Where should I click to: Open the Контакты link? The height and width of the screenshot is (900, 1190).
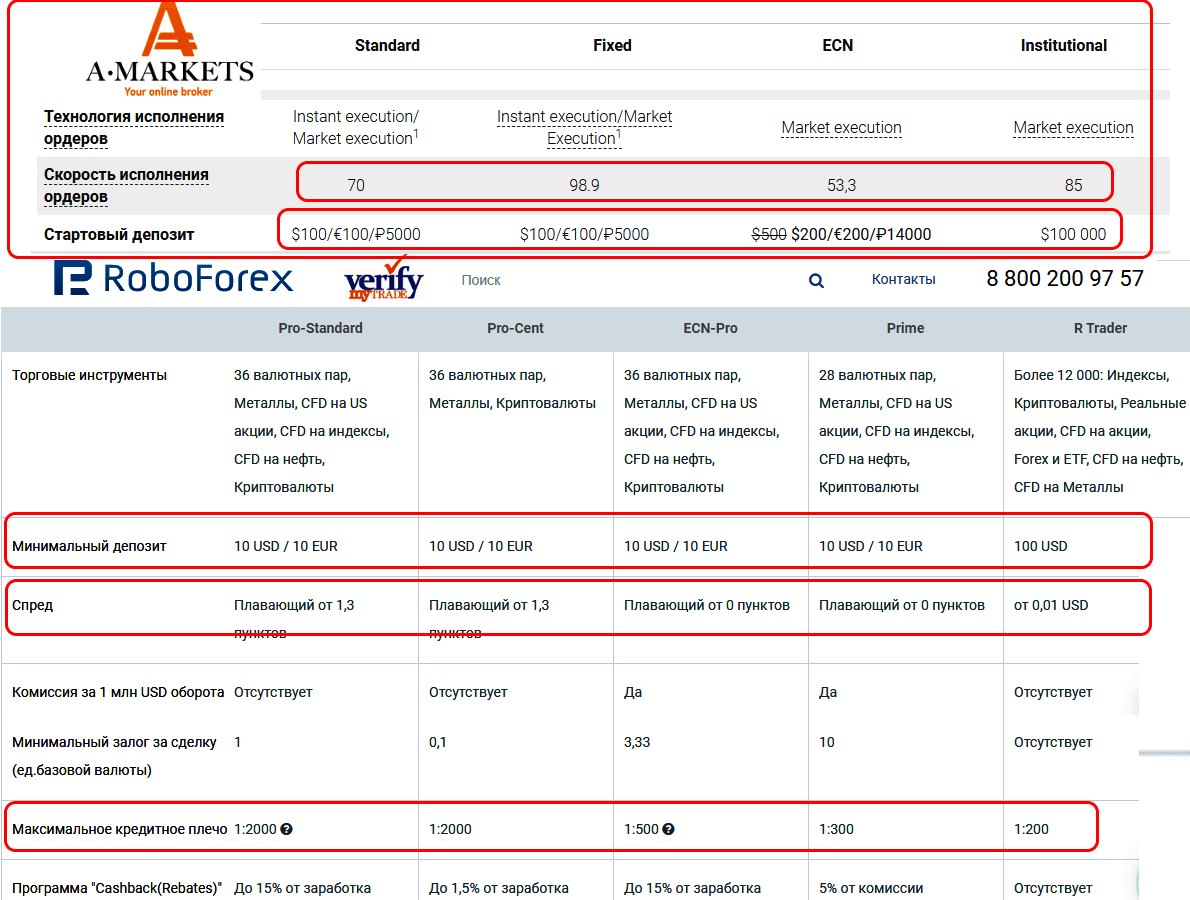coord(903,279)
